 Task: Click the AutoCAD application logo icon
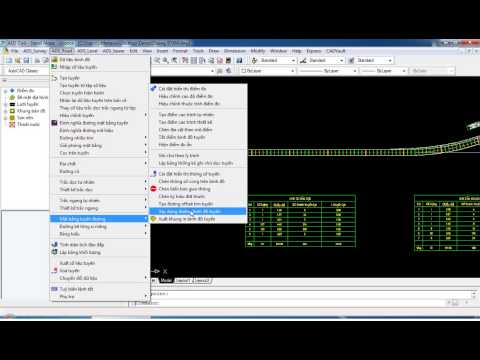[x=5, y=51]
